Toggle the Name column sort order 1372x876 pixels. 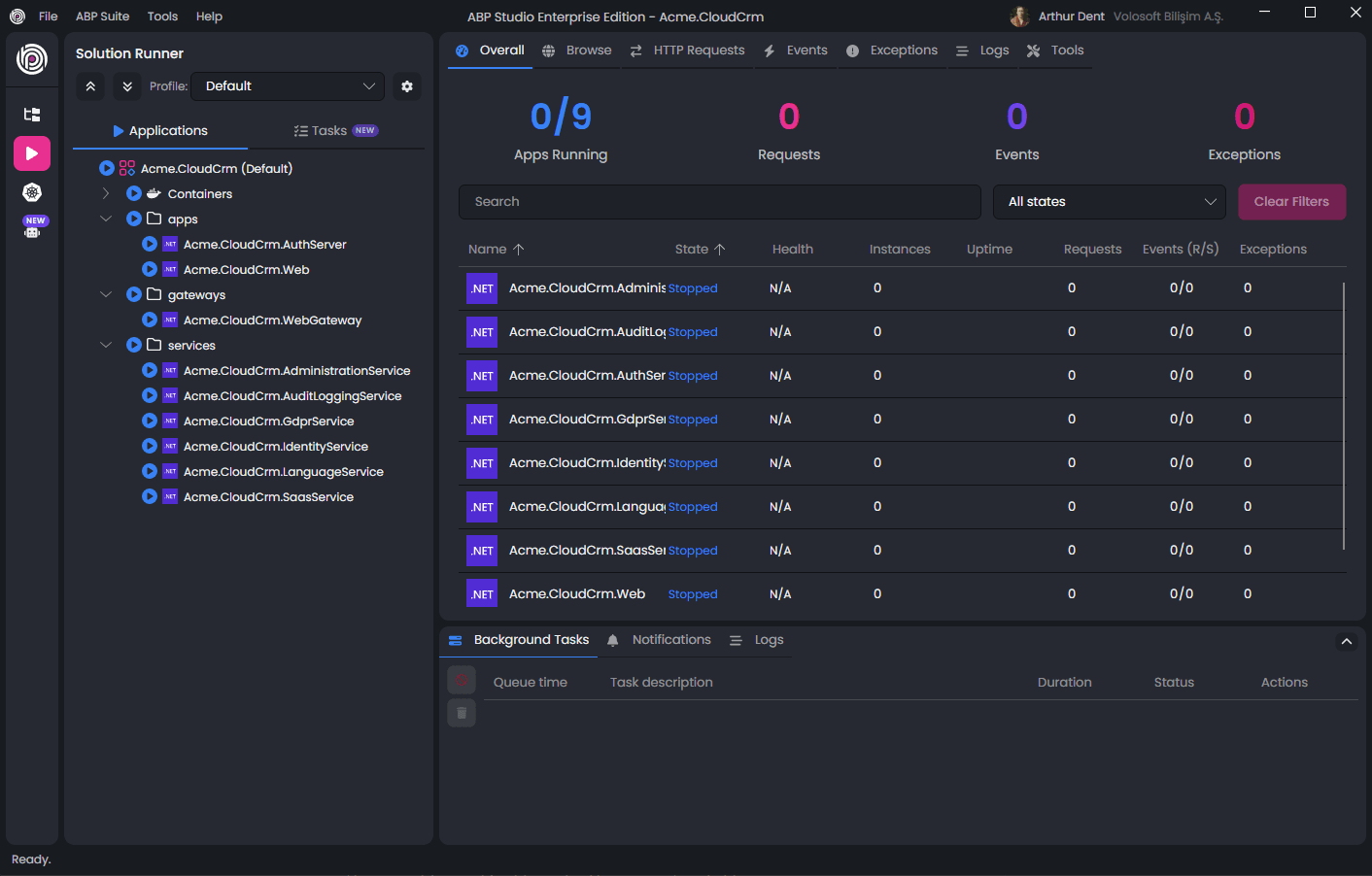click(x=496, y=249)
